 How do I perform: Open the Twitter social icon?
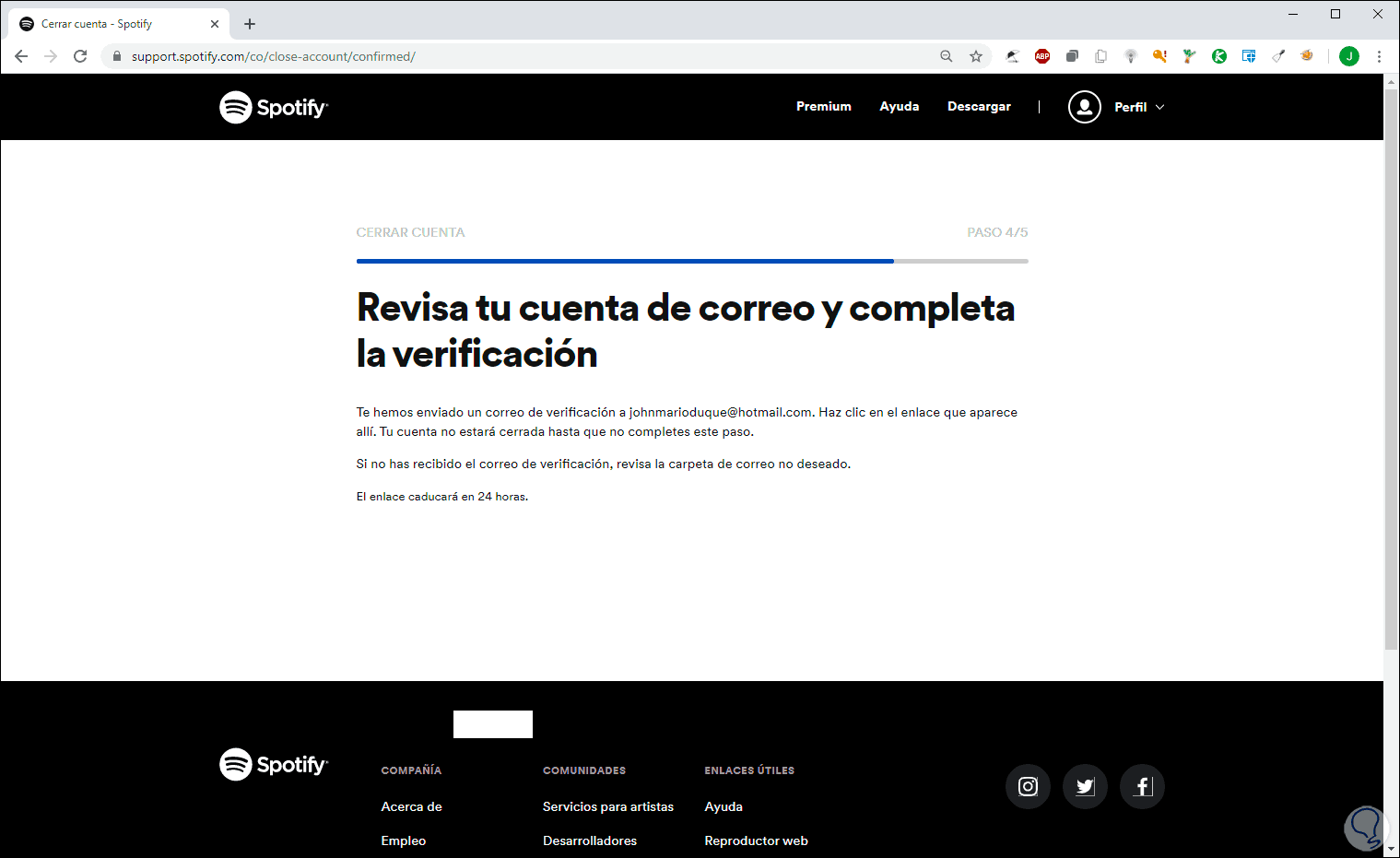point(1085,786)
